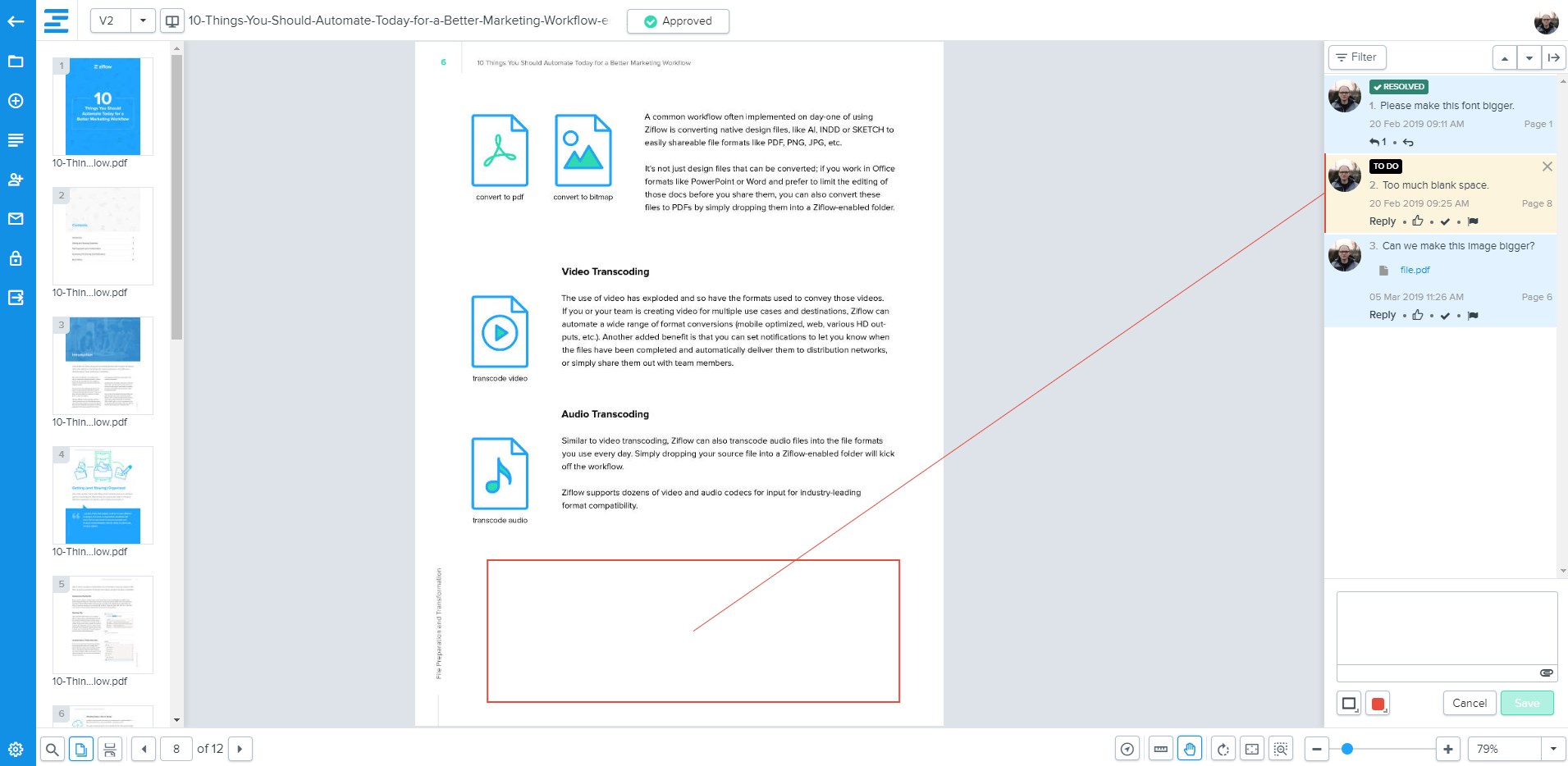Open search with the magnifier icon
The width and height of the screenshot is (1568, 766).
(x=52, y=749)
